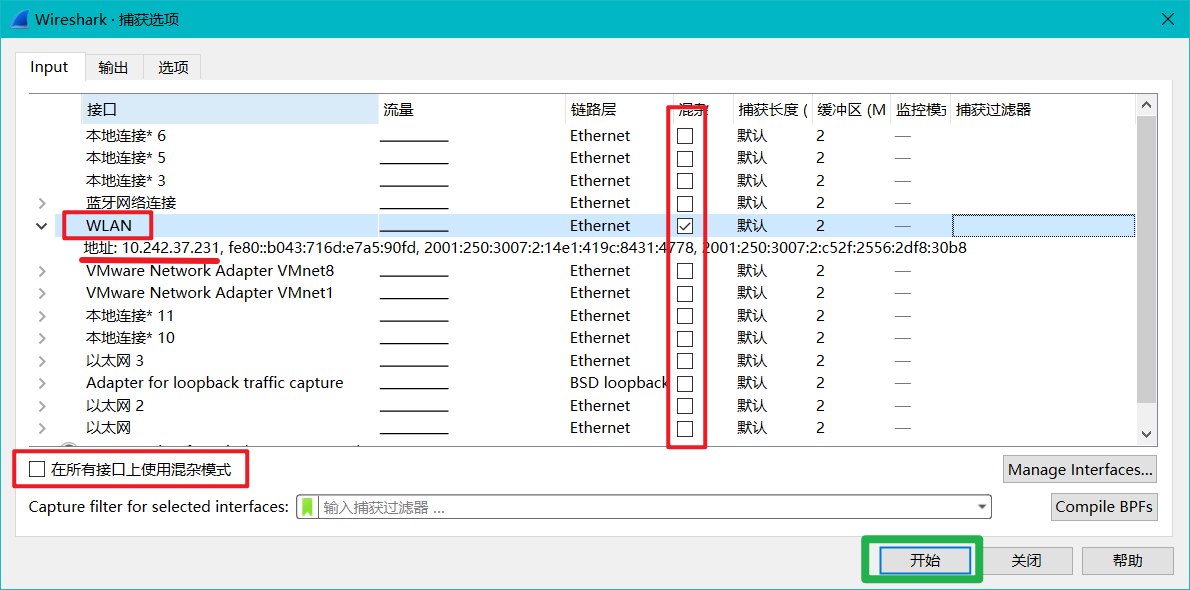Click the Wireshark shark fin title icon
The image size is (1190, 590).
point(18,19)
